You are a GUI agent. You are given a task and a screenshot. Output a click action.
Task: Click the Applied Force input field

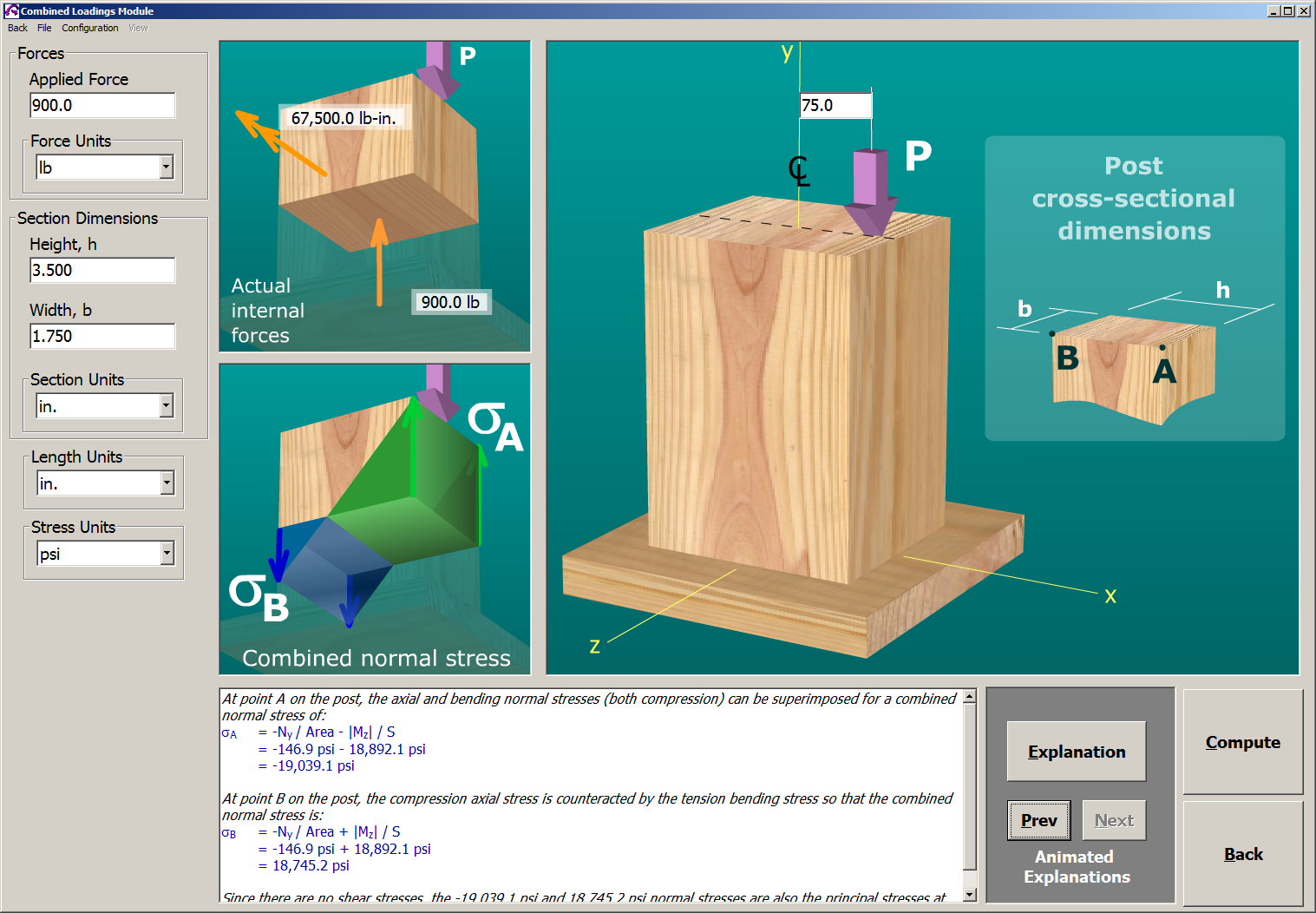(x=102, y=106)
